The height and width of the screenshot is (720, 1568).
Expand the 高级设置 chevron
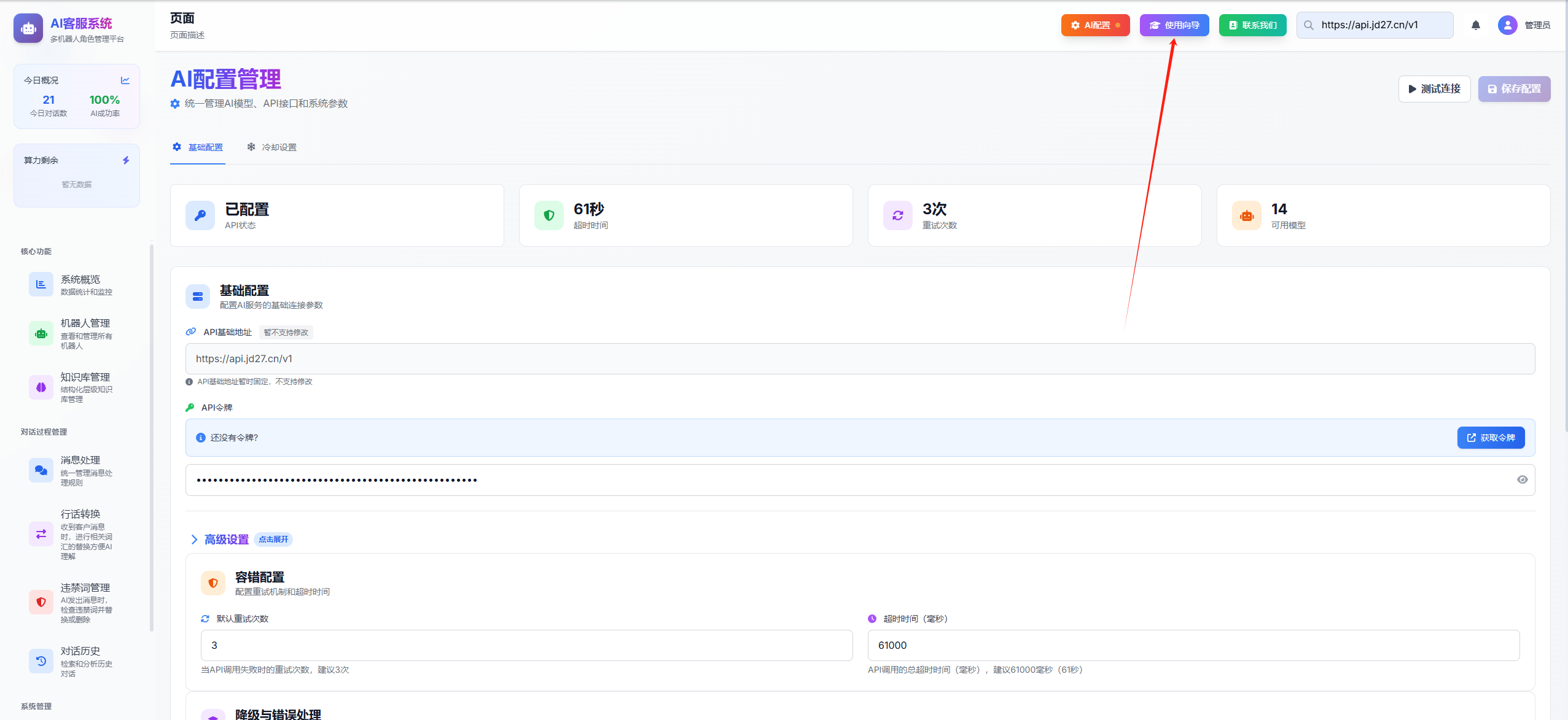[x=194, y=540]
